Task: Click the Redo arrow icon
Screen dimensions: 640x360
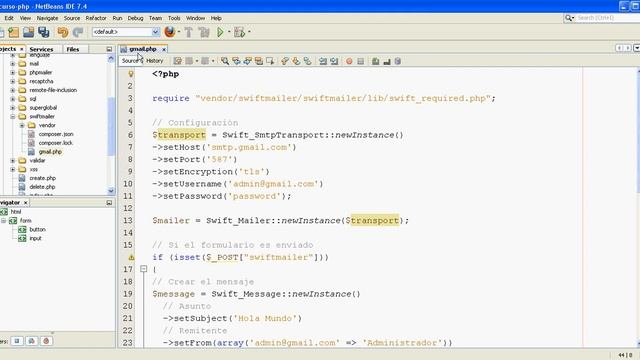Action: (78, 32)
